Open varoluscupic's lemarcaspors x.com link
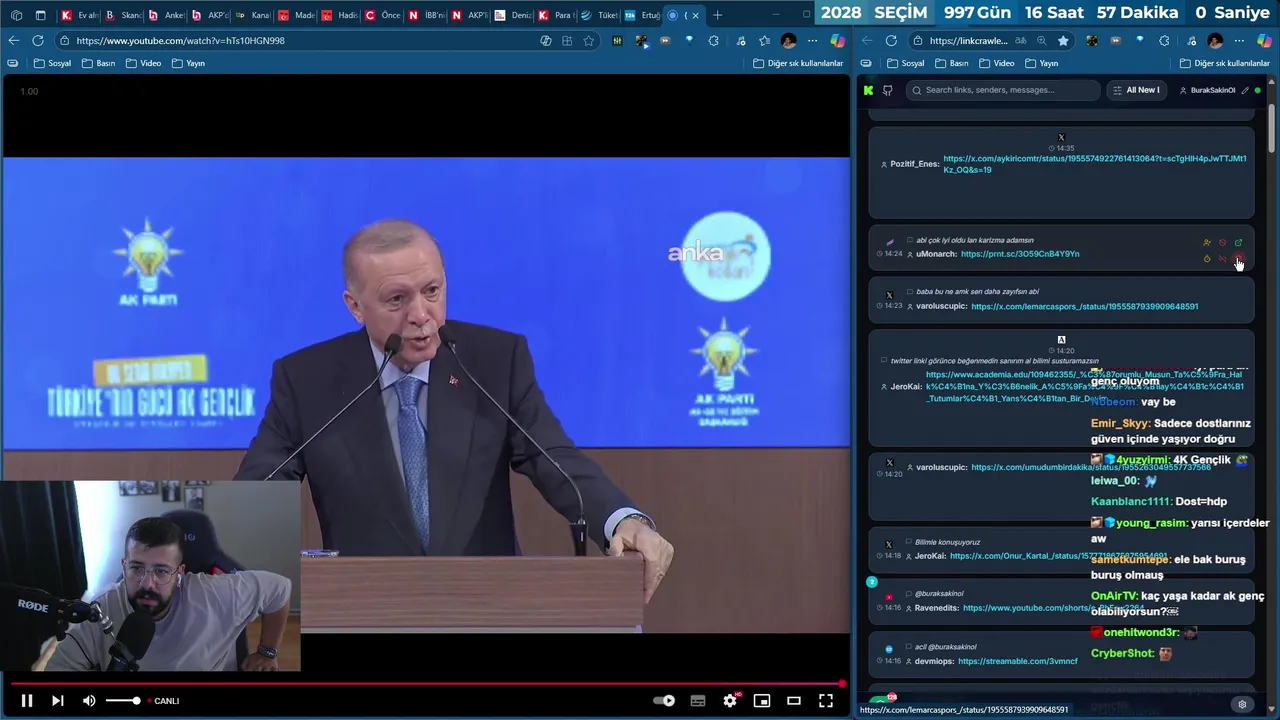Screen dimensions: 1280x720 tap(1084, 307)
